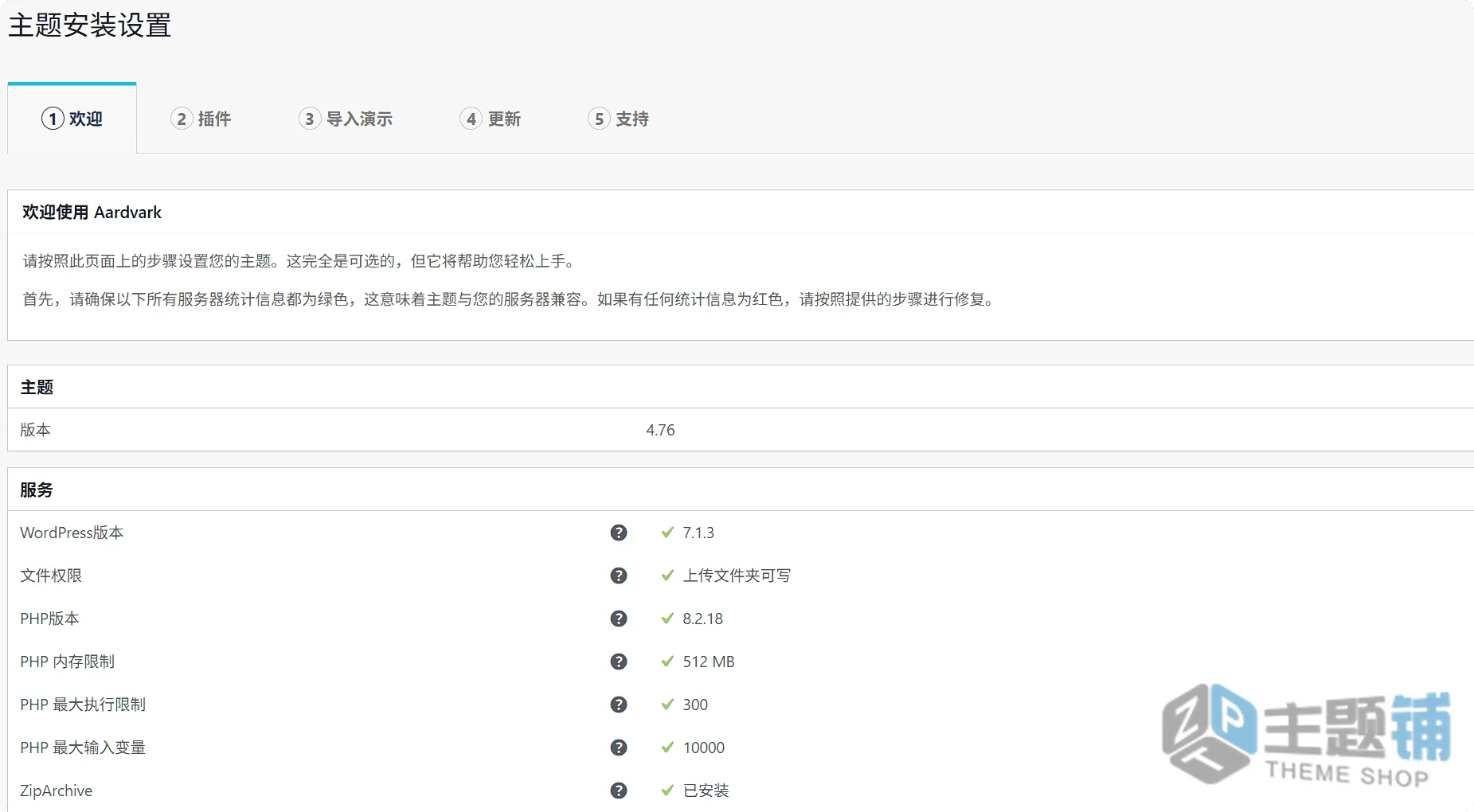Click the WordPress版本 label
The image size is (1474, 812).
(x=72, y=533)
